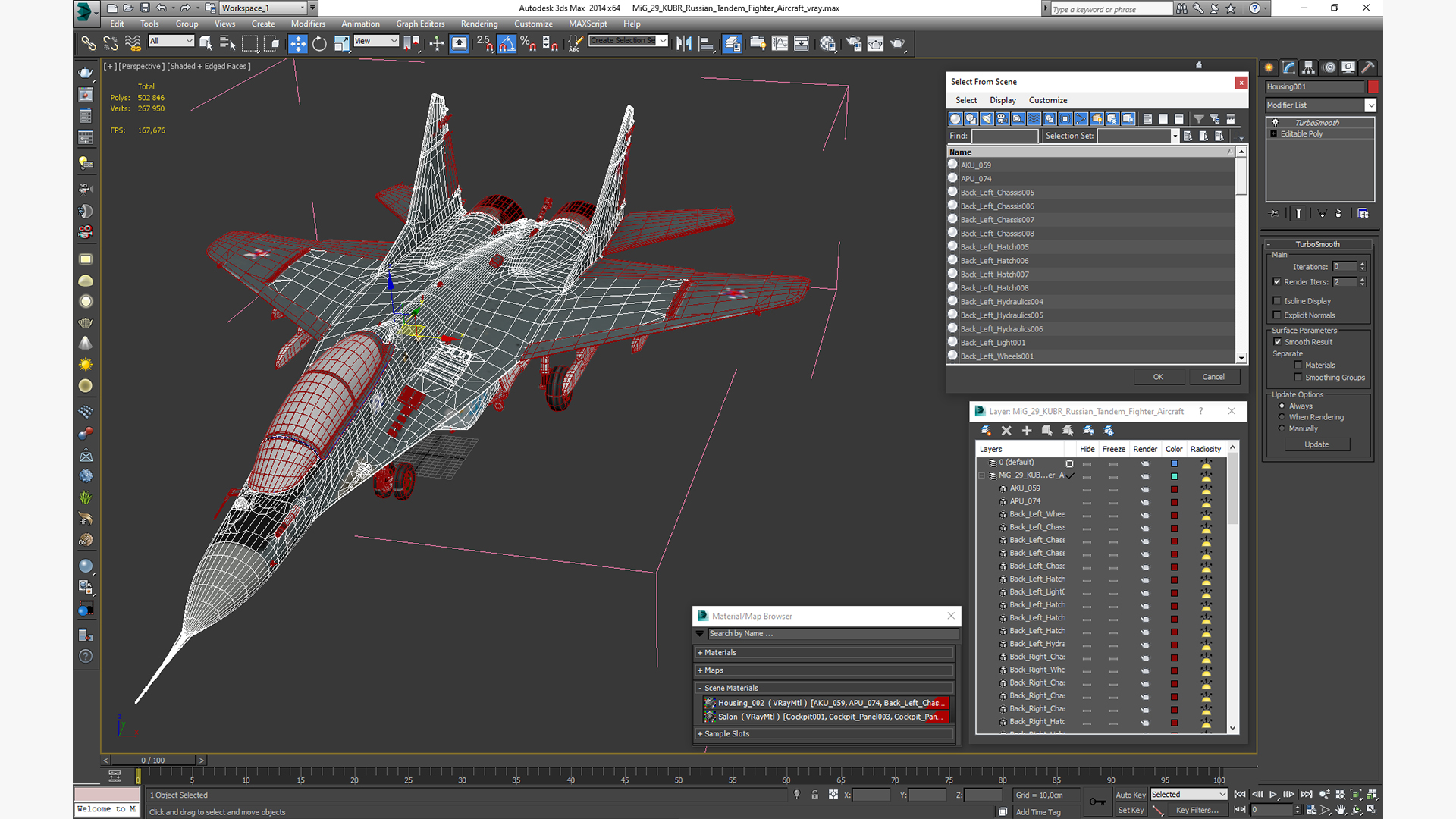Check the Explicit Normals option
The height and width of the screenshot is (819, 1456).
click(1277, 315)
